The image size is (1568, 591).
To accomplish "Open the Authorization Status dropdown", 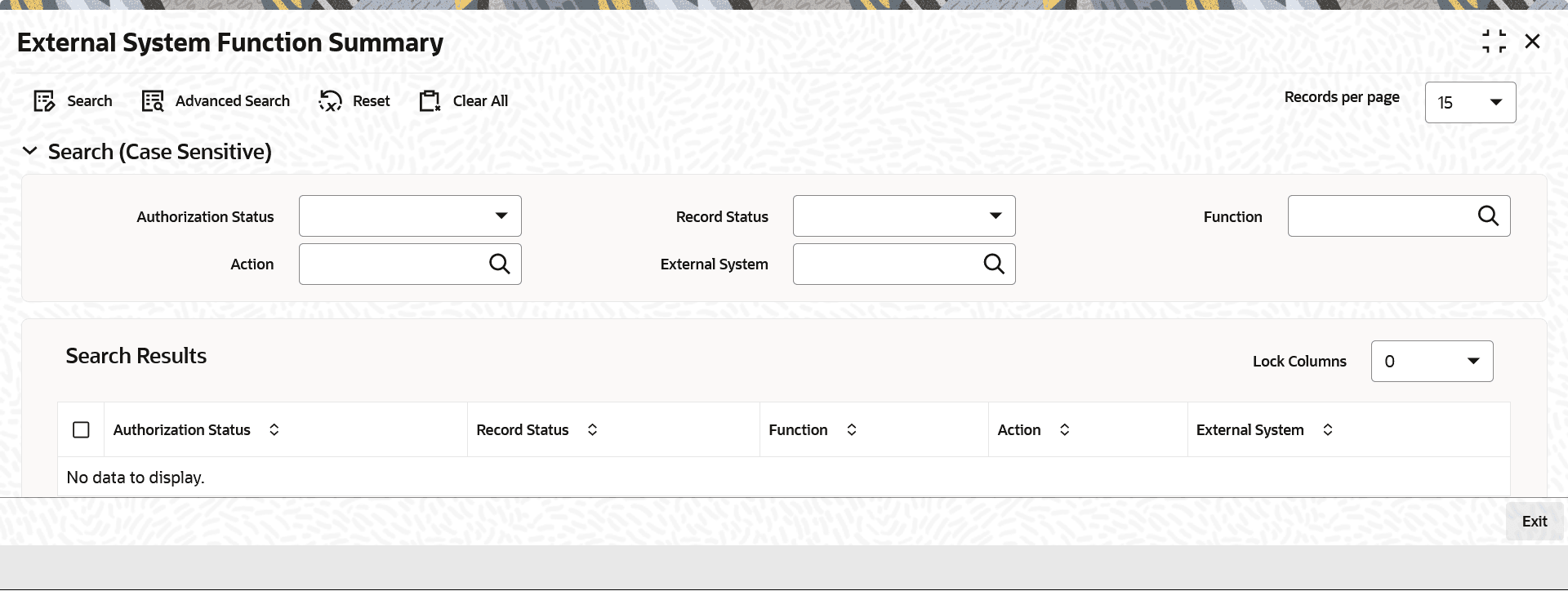I will tap(410, 216).
